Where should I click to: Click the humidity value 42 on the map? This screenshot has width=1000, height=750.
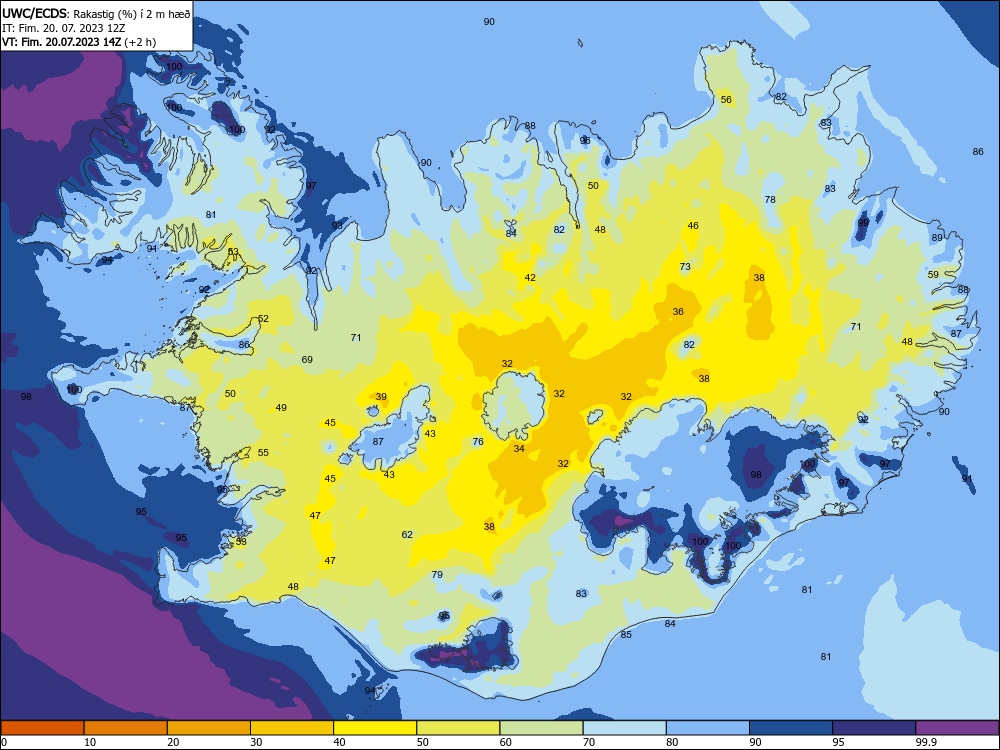point(530,277)
